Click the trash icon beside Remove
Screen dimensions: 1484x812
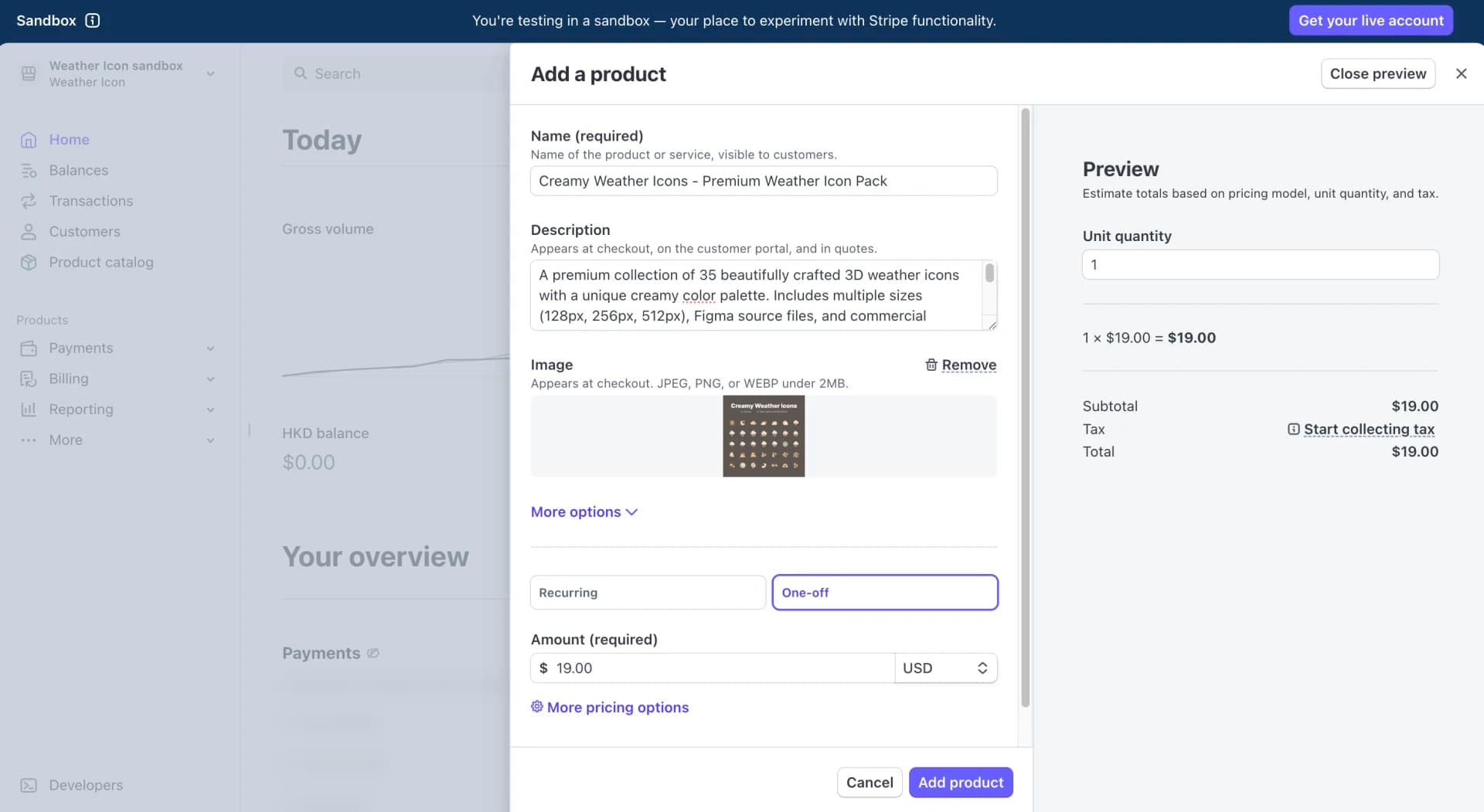tap(931, 365)
